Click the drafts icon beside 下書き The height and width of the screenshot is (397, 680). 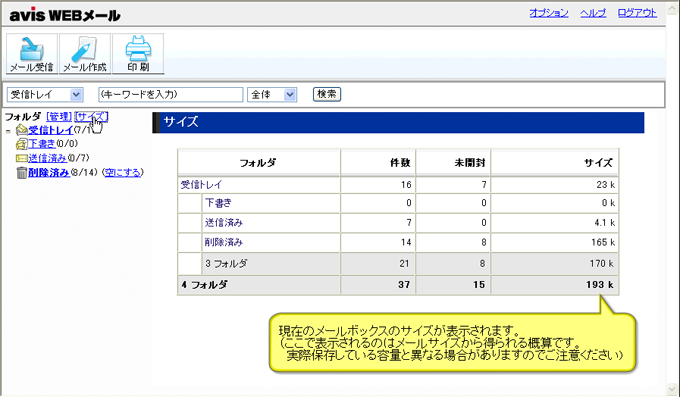pyautogui.click(x=22, y=144)
